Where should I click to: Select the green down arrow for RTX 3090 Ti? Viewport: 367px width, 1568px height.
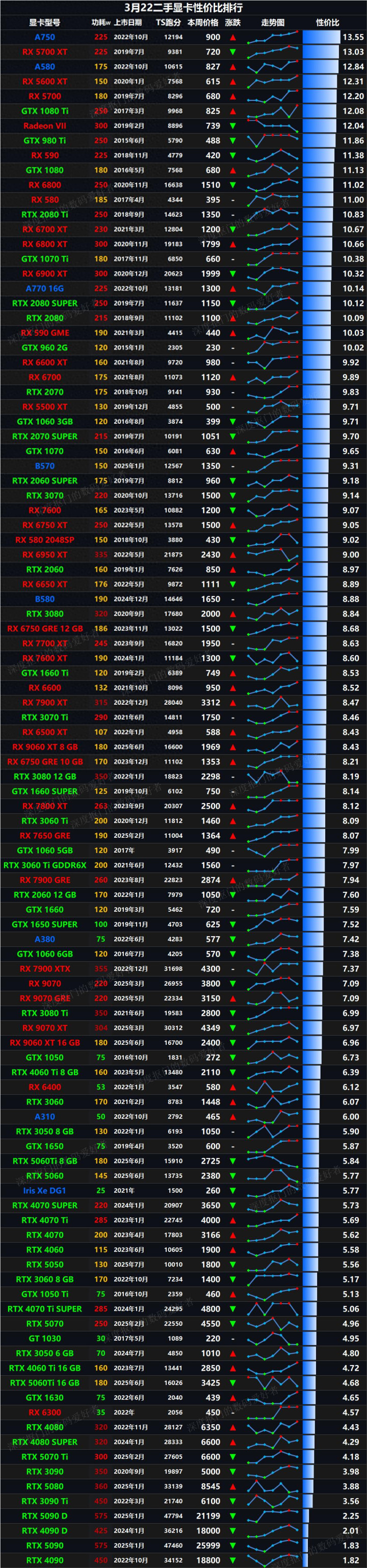click(232, 1502)
